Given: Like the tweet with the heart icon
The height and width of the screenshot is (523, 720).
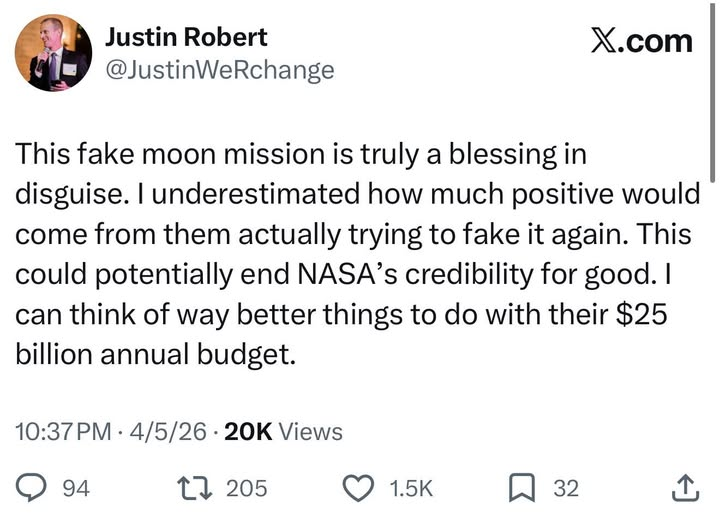Looking at the screenshot, I should (357, 487).
